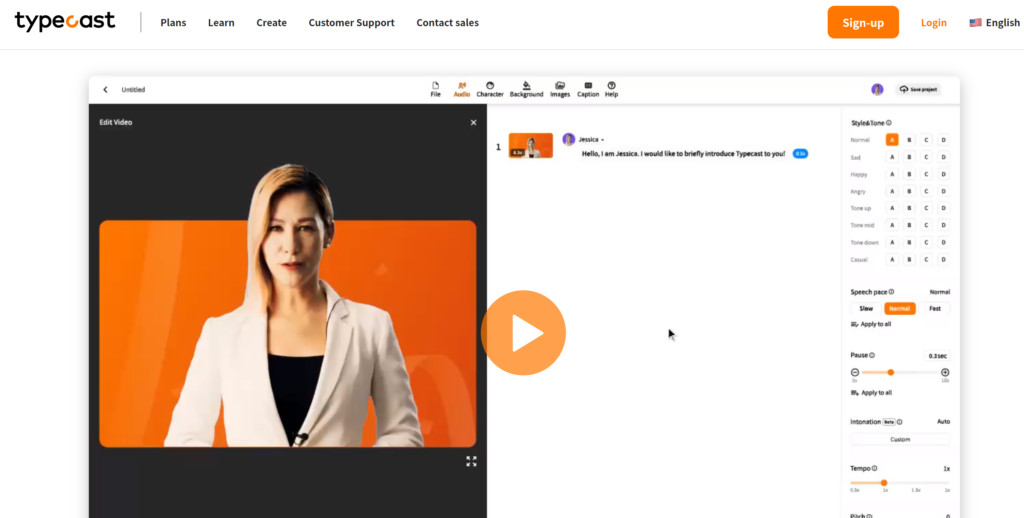Set speech pace to Fast

935,308
